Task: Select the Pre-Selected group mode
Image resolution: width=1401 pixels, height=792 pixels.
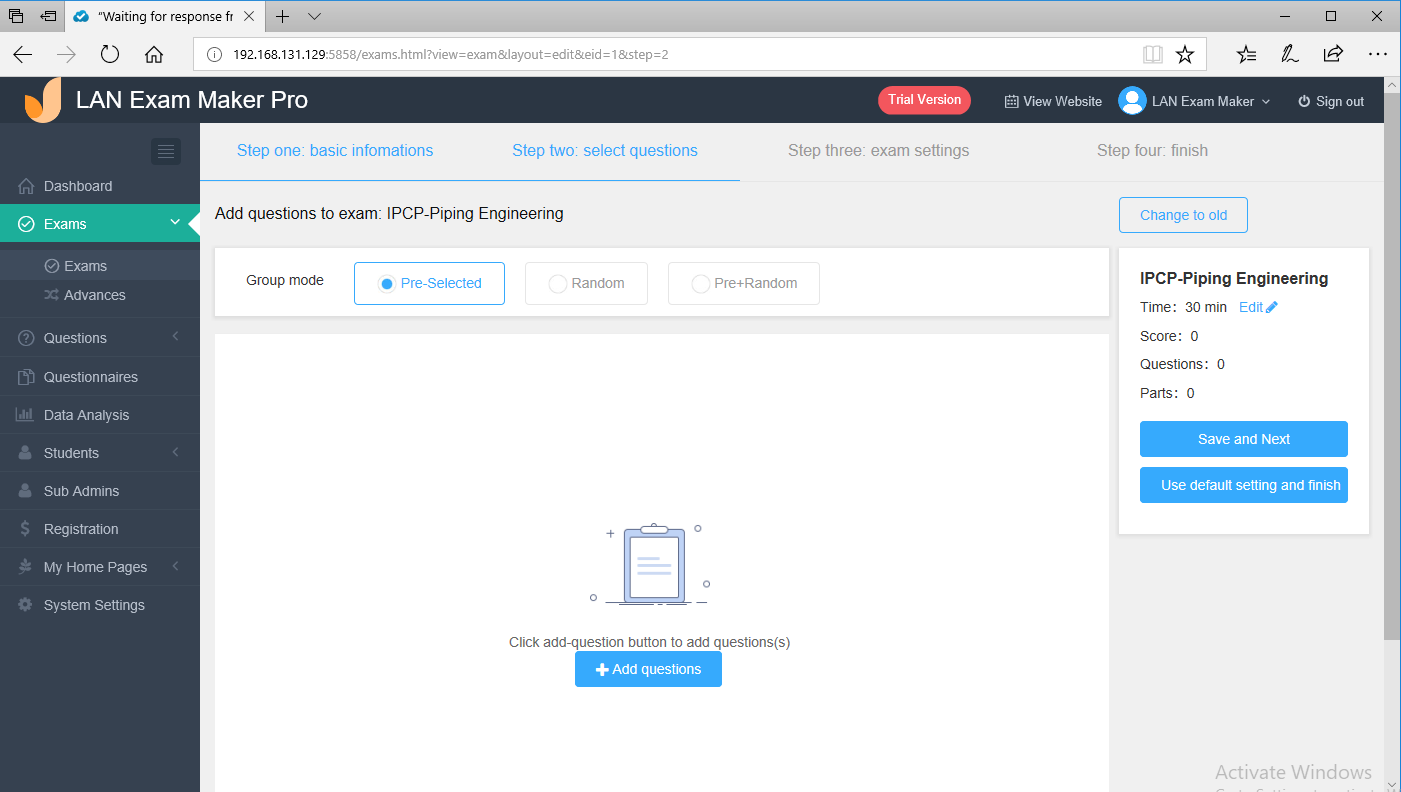Action: pyautogui.click(x=429, y=283)
